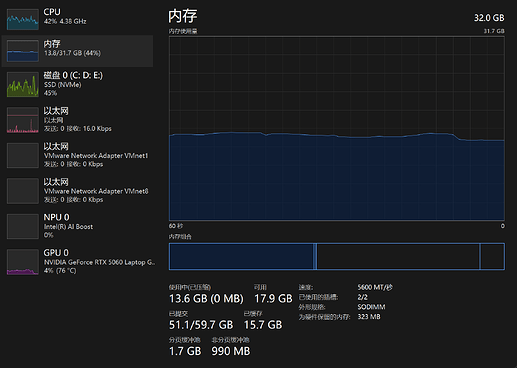Click the 323 MB hardware reserved value
This screenshot has height=368, width=517.
[x=369, y=317]
